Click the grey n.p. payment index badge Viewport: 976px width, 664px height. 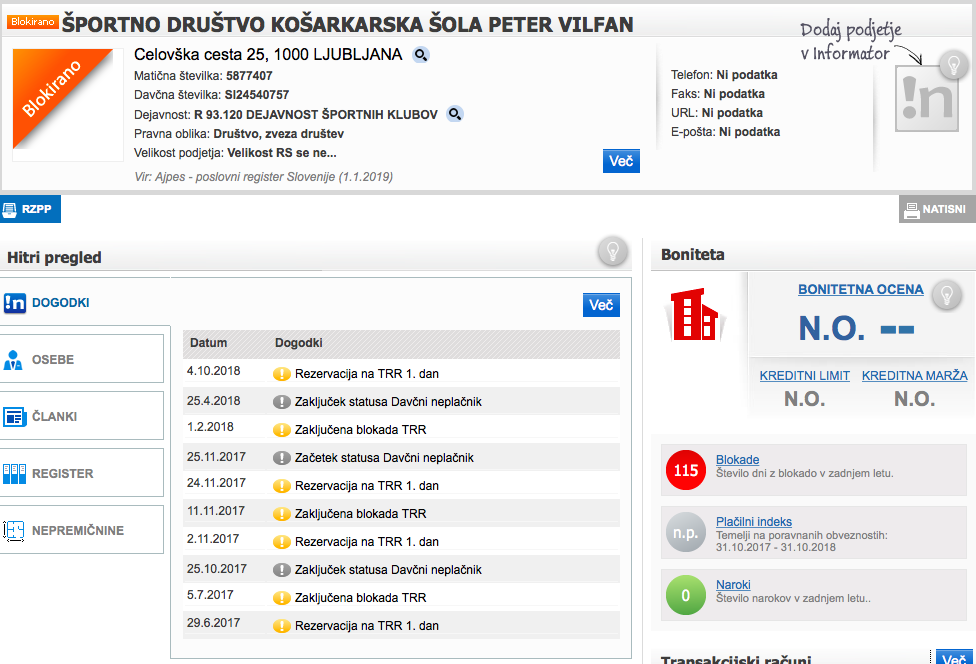click(x=686, y=533)
